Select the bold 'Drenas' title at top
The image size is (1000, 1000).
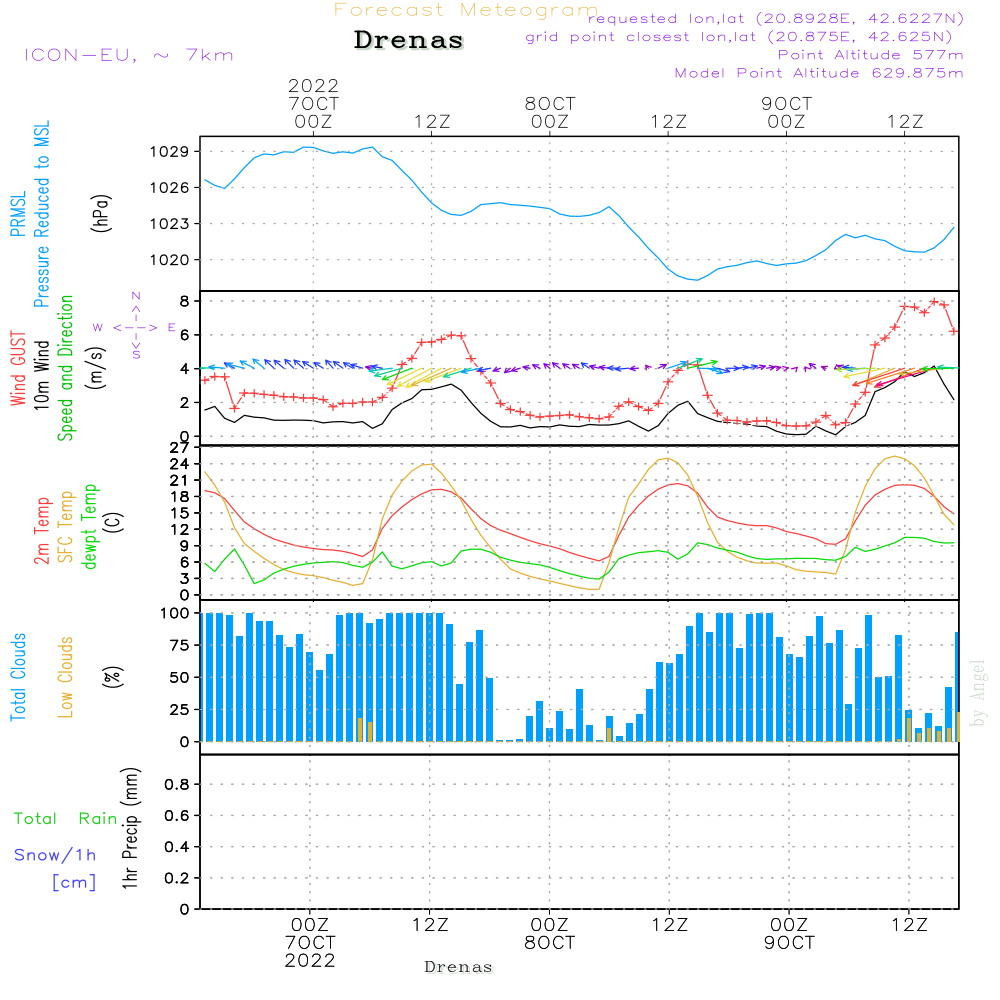coord(408,40)
